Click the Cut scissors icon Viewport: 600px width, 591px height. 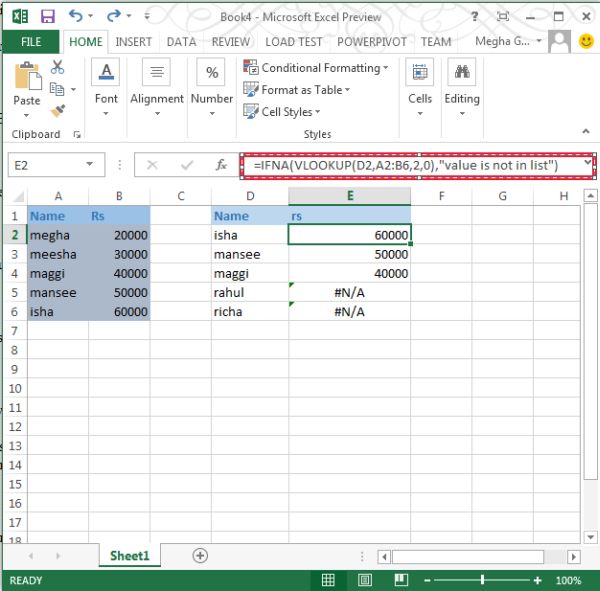[57, 67]
